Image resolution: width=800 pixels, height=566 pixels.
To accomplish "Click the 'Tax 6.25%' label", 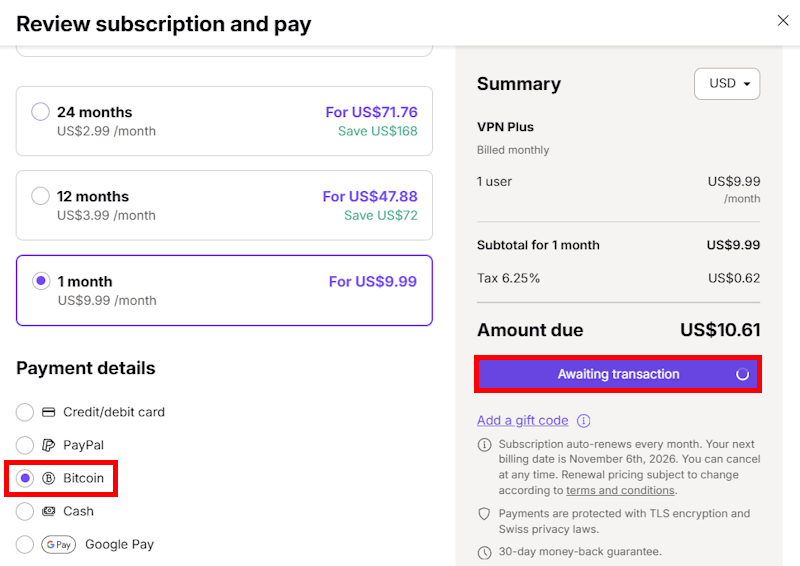I will pyautogui.click(x=508, y=278).
